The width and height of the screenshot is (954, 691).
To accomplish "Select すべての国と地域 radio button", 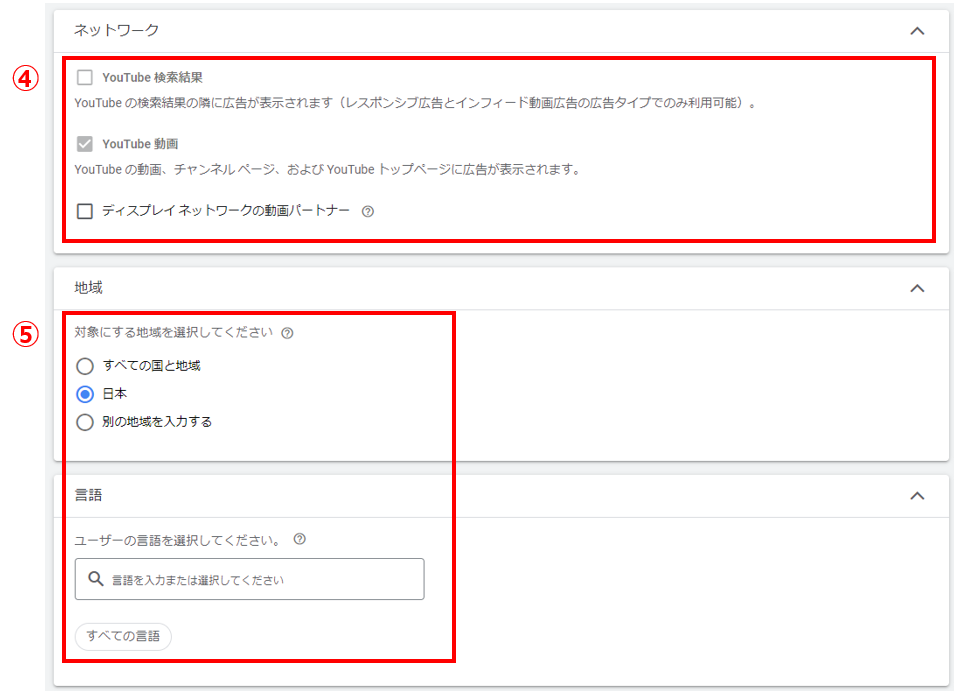I will pyautogui.click(x=85, y=366).
